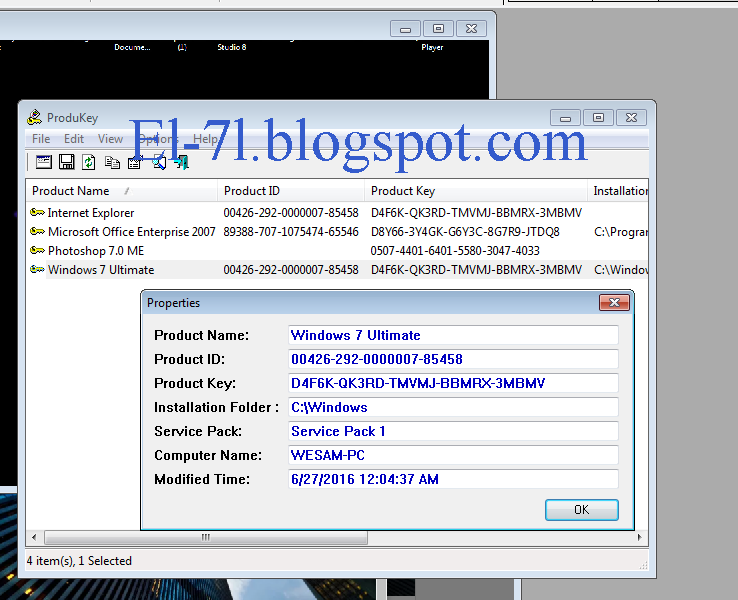This screenshot has width=738, height=600.
Task: Open the Select Source toolbar icon
Action: point(44,162)
